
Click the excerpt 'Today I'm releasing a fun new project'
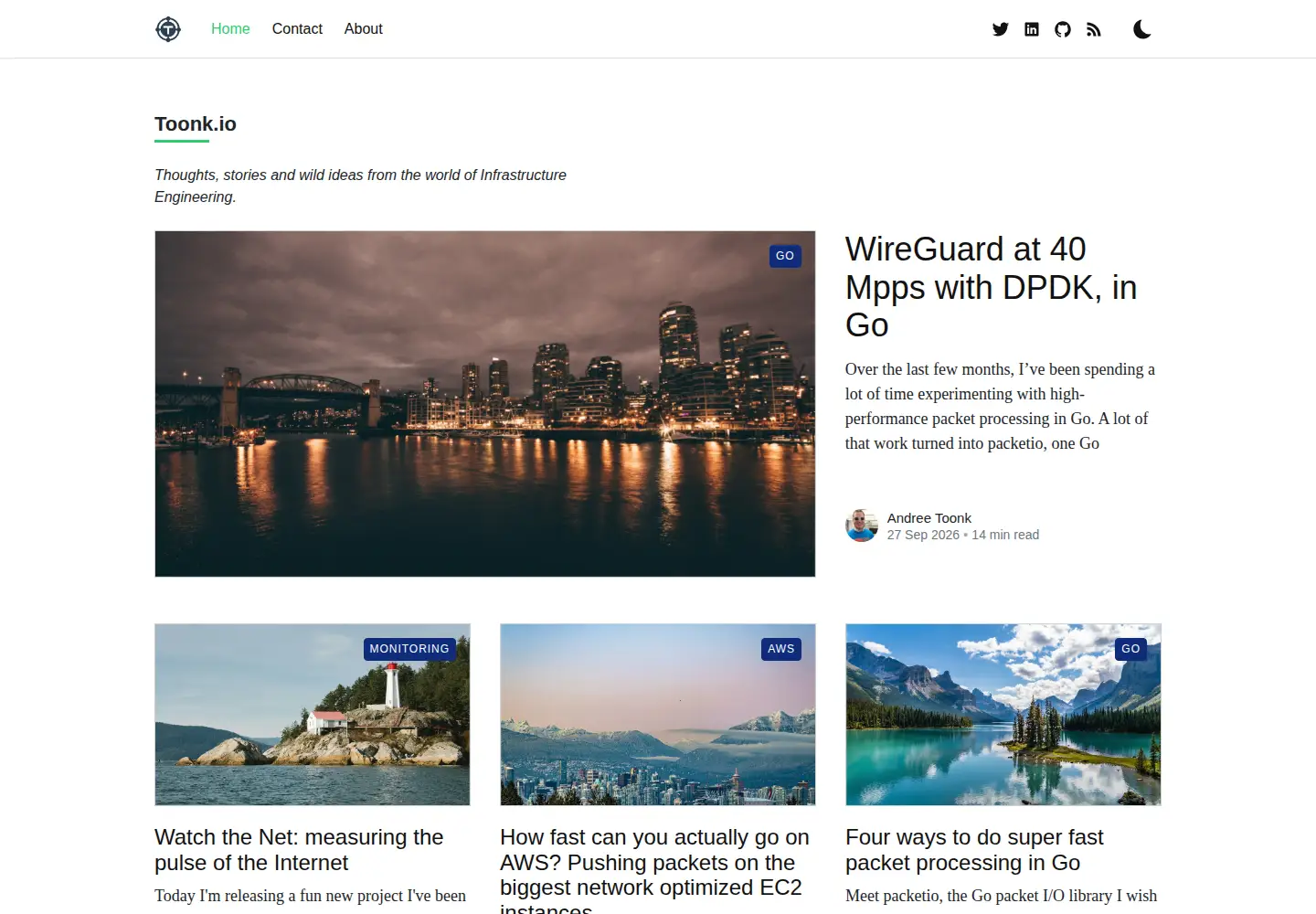[311, 896]
